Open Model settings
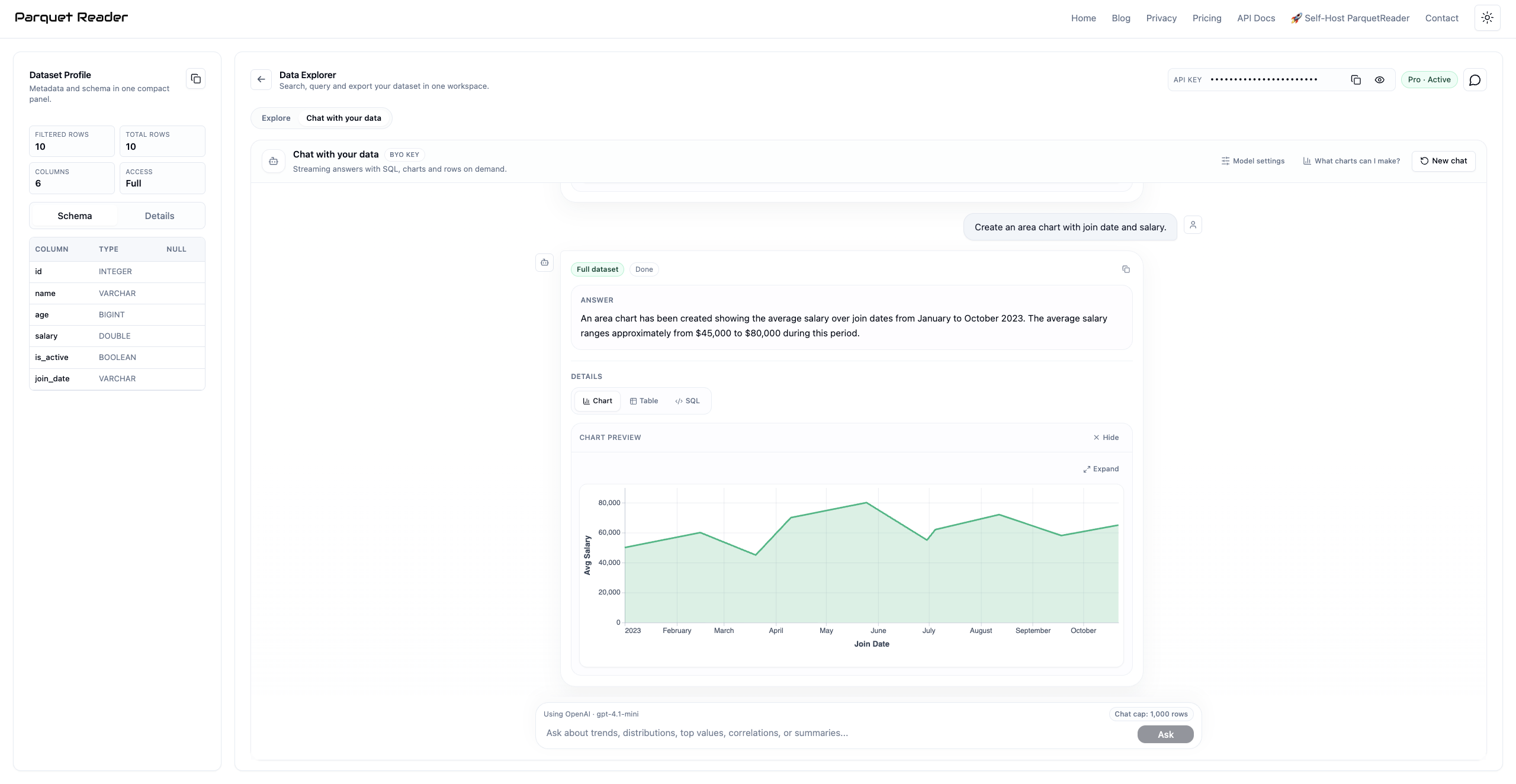 coord(1253,160)
